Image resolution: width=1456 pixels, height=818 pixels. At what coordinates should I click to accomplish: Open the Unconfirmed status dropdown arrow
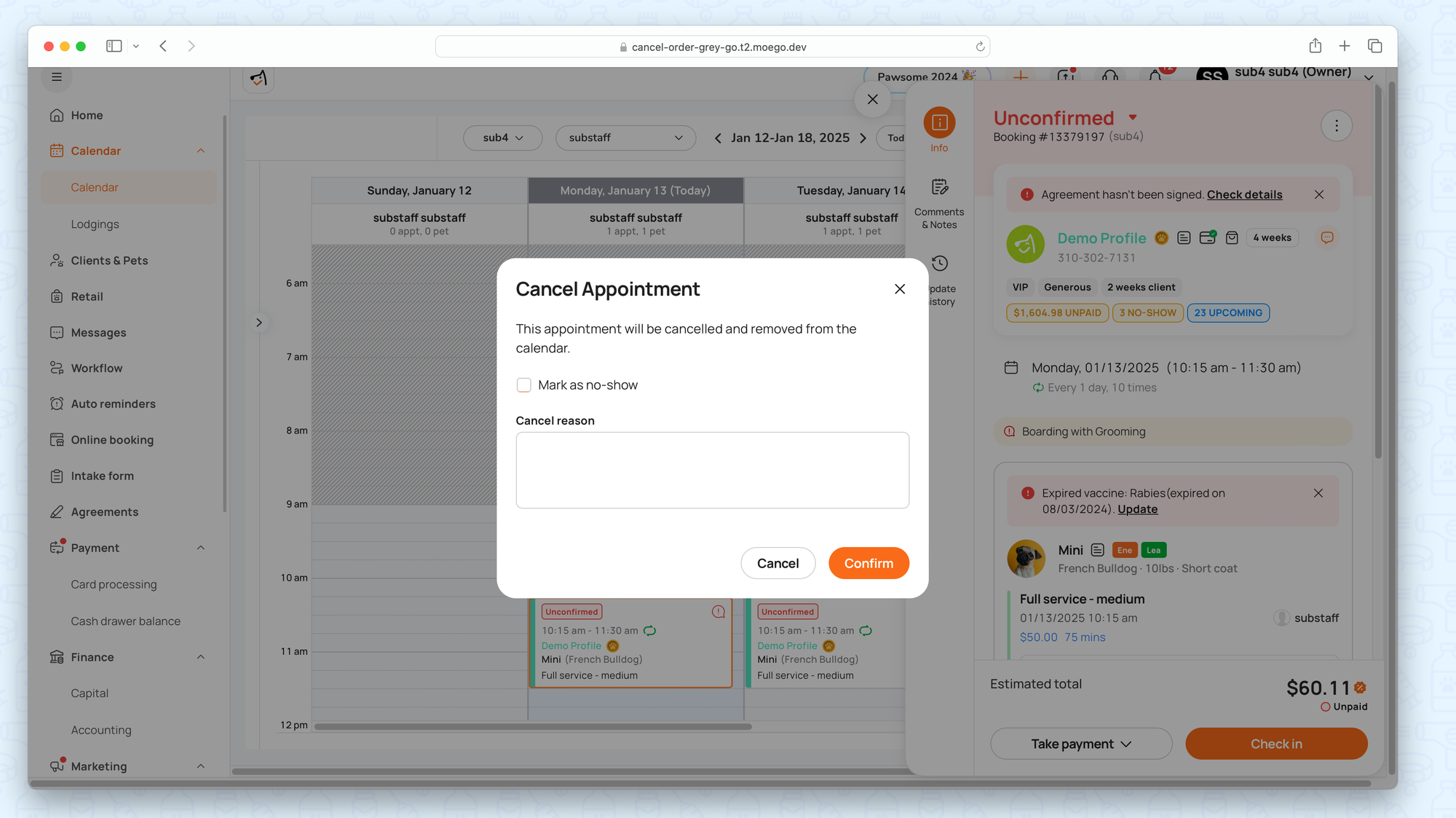[x=1133, y=117]
